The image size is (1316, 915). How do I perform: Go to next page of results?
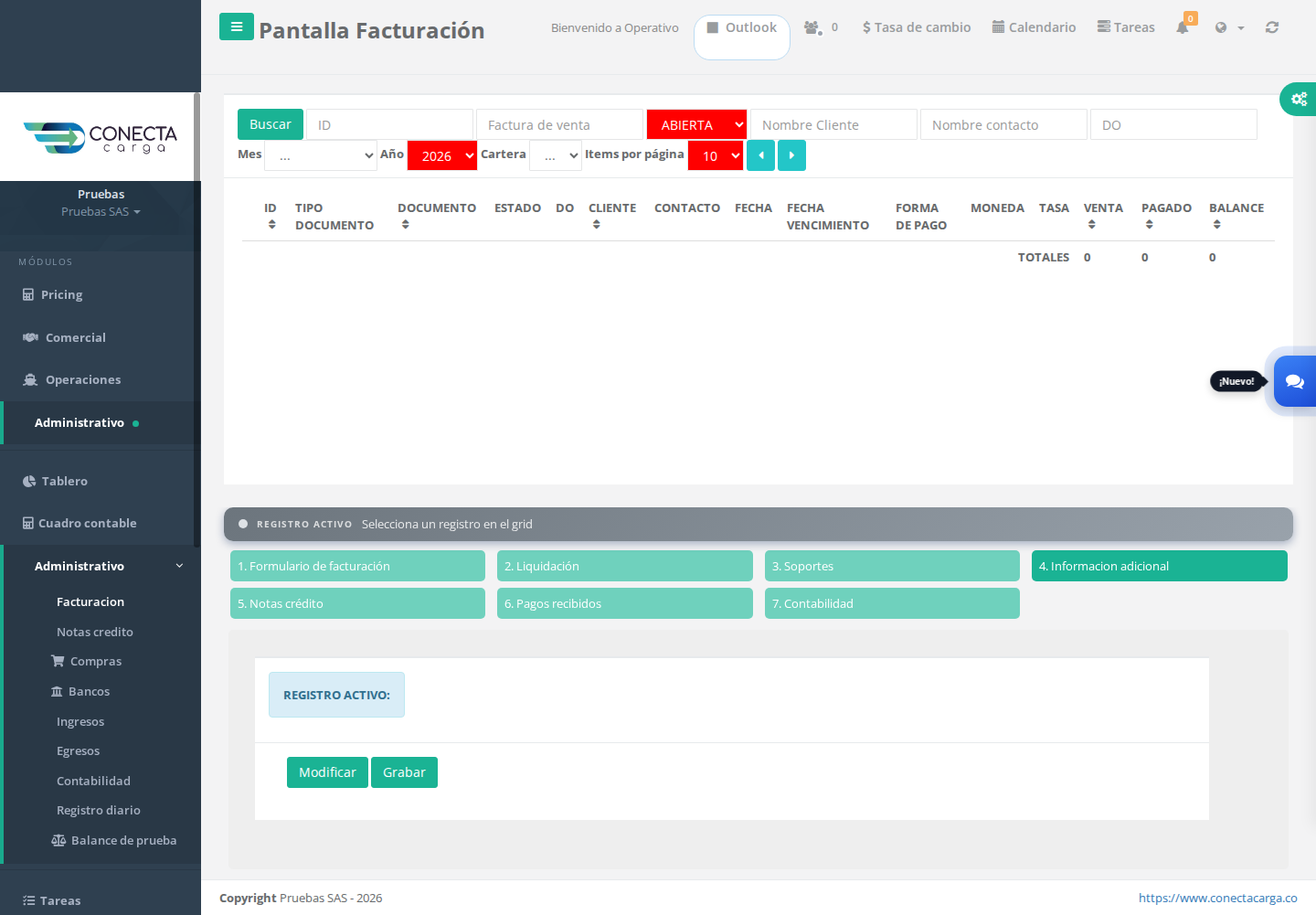[791, 155]
